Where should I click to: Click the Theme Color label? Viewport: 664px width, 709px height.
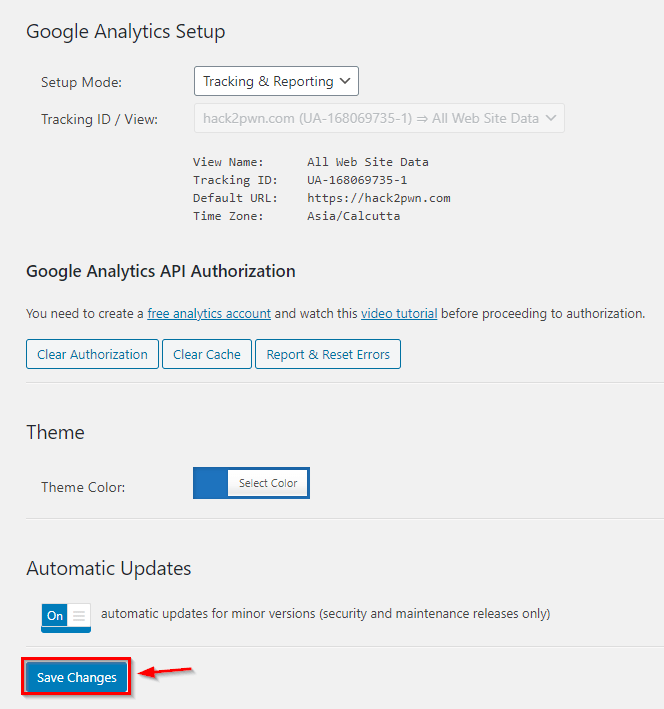(x=83, y=487)
